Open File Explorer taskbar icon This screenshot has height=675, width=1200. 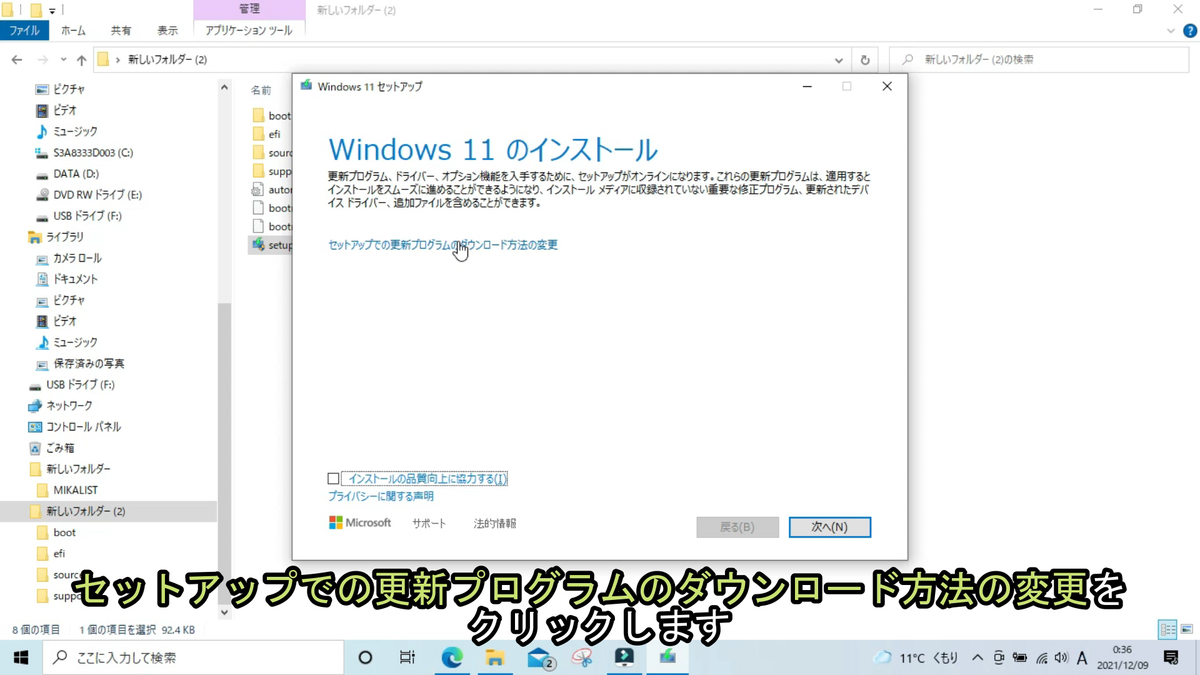click(495, 657)
